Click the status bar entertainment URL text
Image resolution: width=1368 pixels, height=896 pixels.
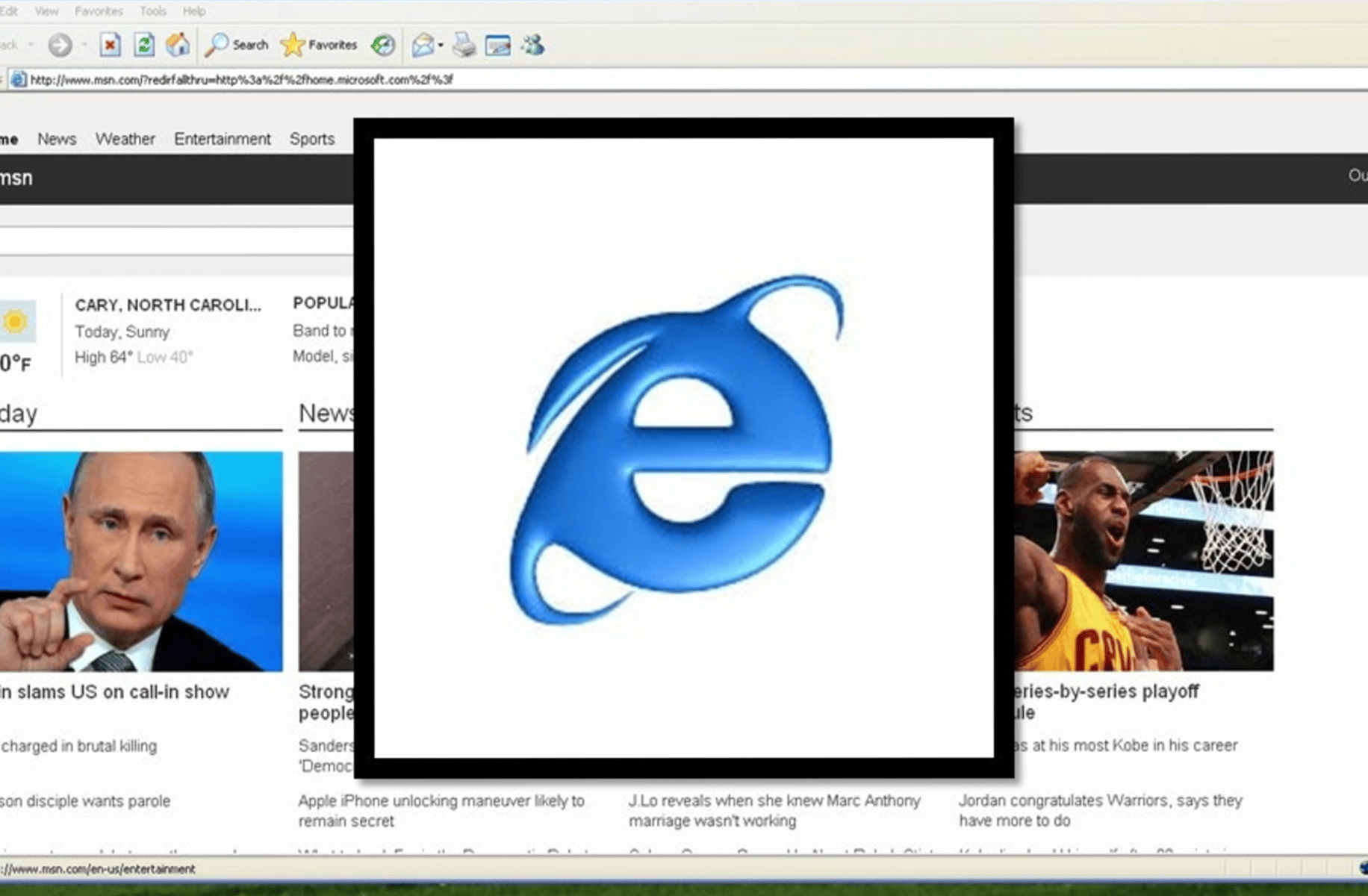click(98, 869)
